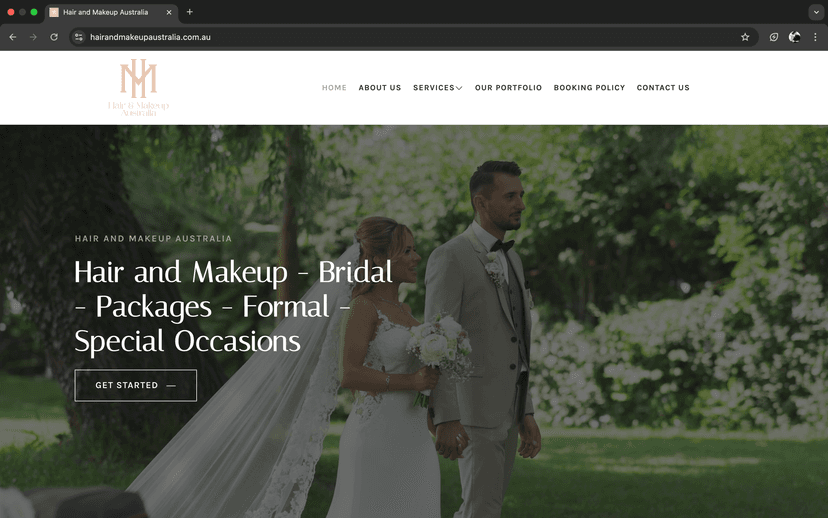Go back with the browser back arrow
This screenshot has height=518, width=828.
click(x=13, y=37)
